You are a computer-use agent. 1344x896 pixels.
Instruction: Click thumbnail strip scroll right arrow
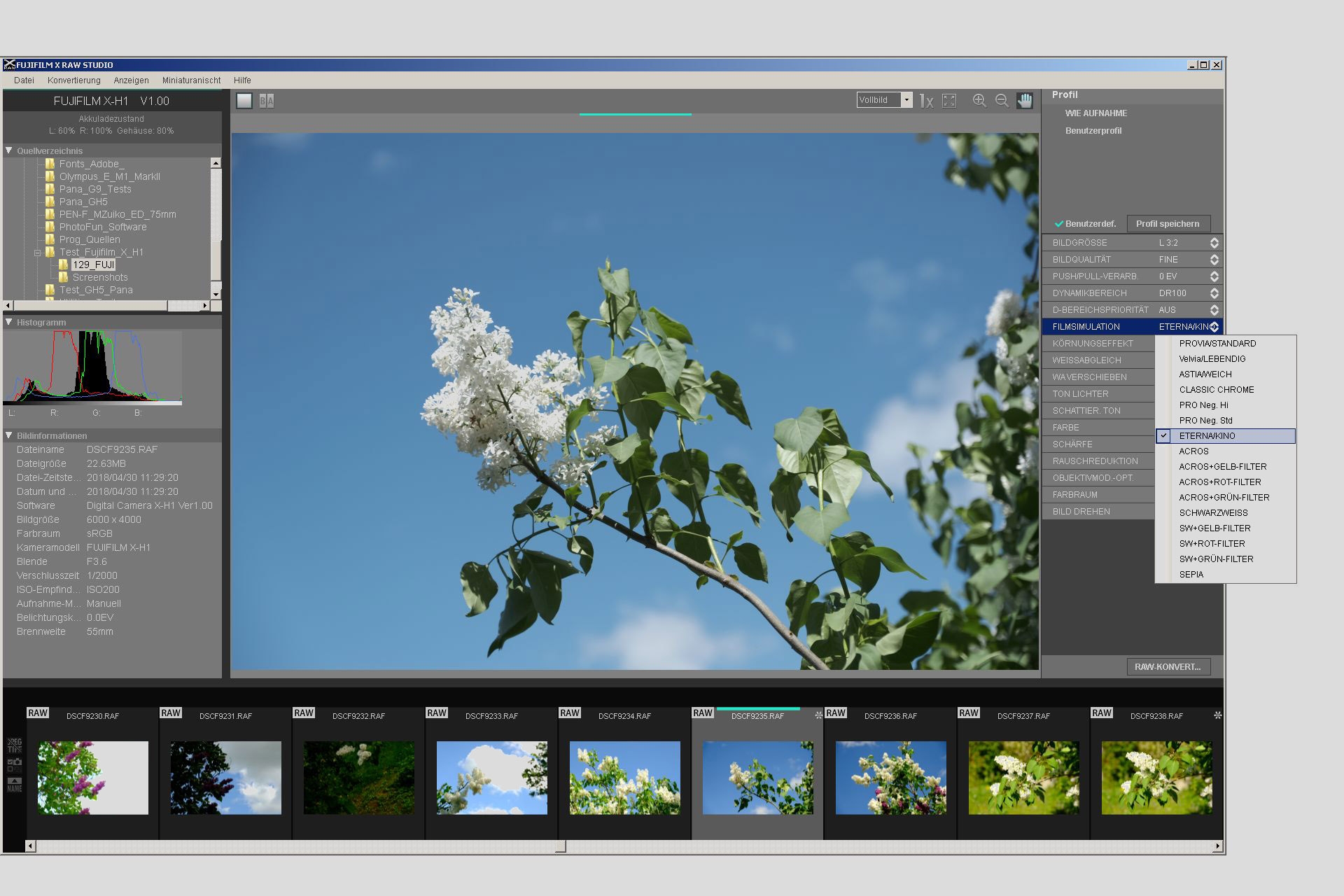point(1217,846)
